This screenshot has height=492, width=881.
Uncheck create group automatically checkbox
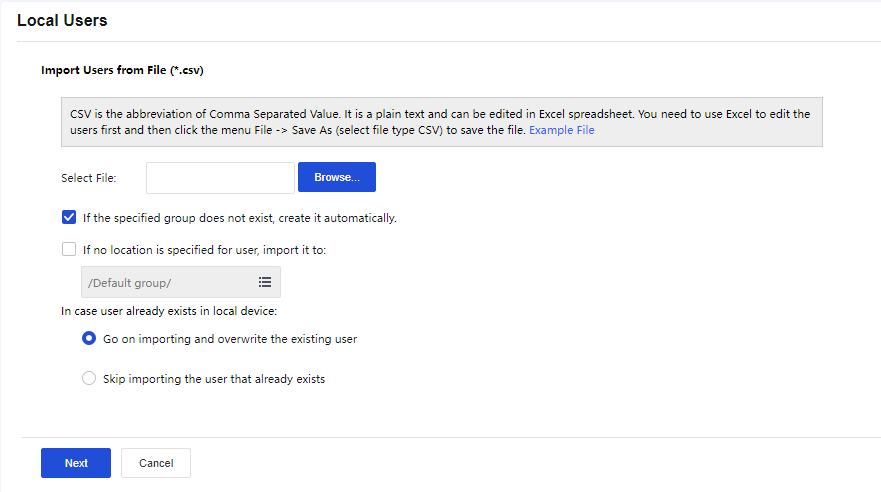click(69, 217)
